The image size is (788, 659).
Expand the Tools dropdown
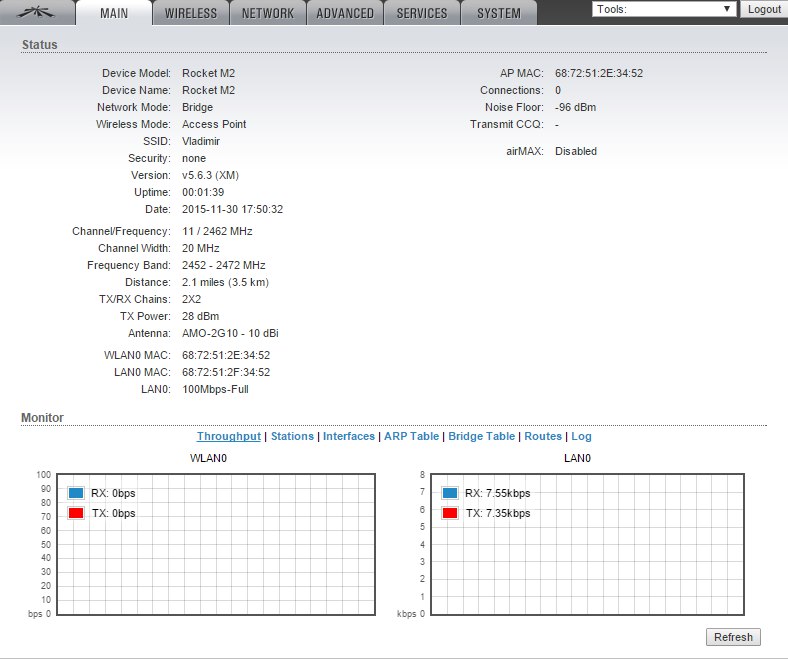pos(663,9)
